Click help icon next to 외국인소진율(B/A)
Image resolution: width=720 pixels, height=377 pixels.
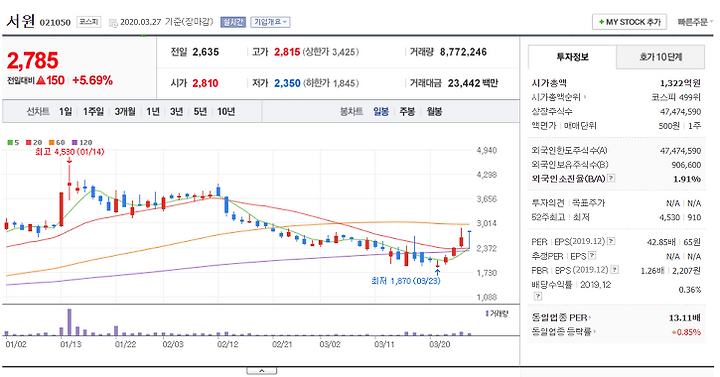(611, 178)
